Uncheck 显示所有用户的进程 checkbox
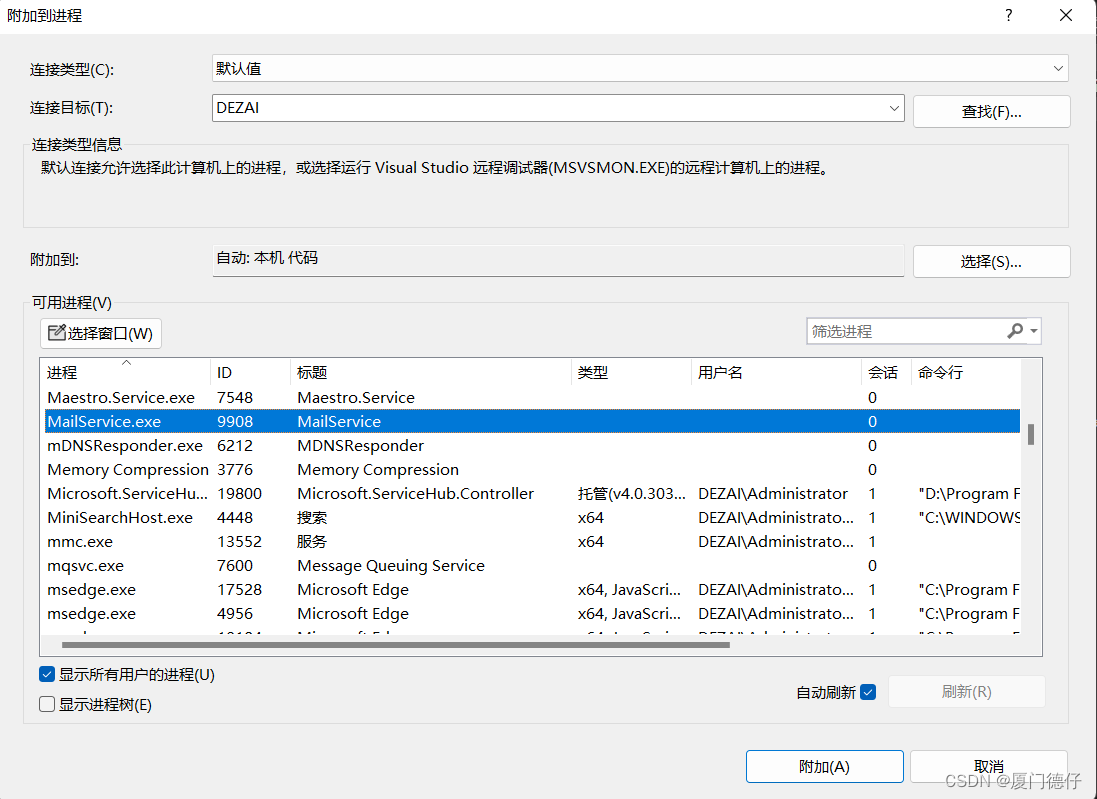 point(47,674)
